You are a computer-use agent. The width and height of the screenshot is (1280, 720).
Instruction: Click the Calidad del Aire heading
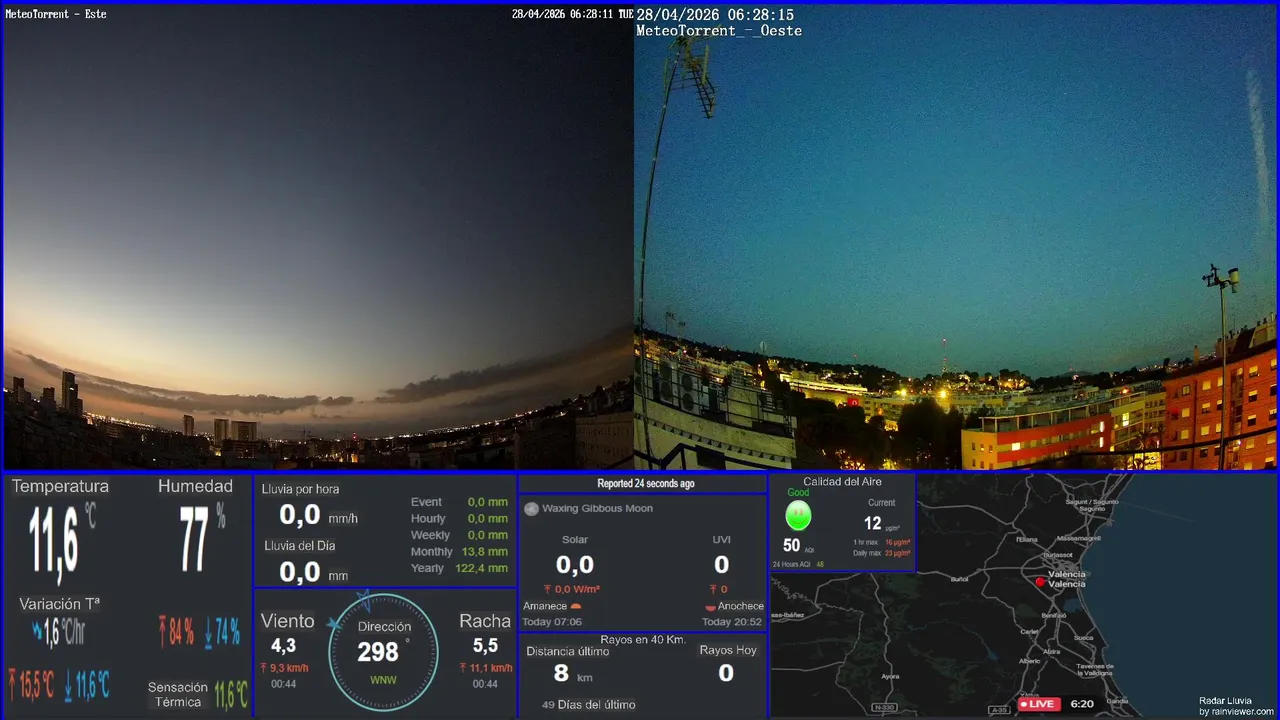pos(842,482)
